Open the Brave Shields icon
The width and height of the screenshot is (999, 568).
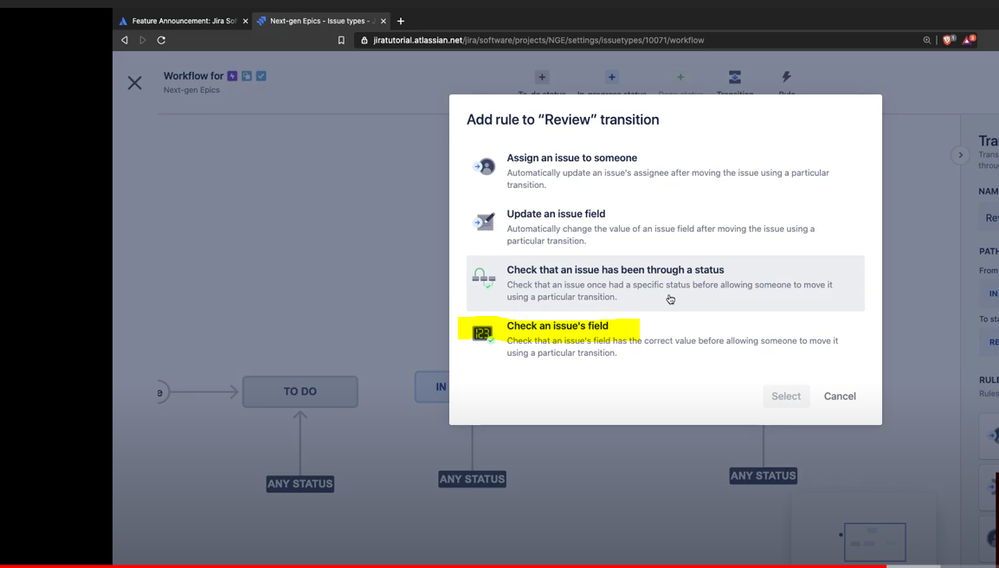[x=948, y=40]
